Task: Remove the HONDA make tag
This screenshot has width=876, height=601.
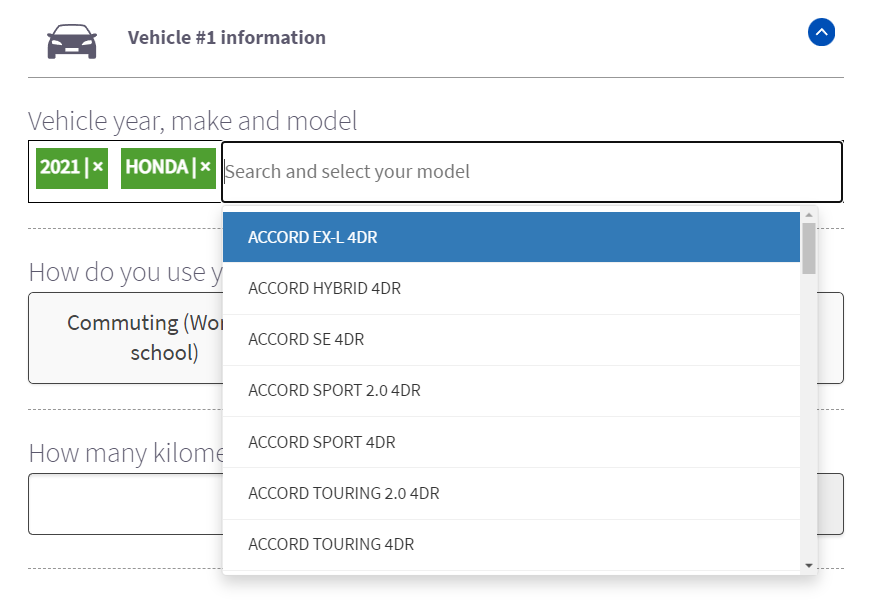Action: [x=205, y=167]
